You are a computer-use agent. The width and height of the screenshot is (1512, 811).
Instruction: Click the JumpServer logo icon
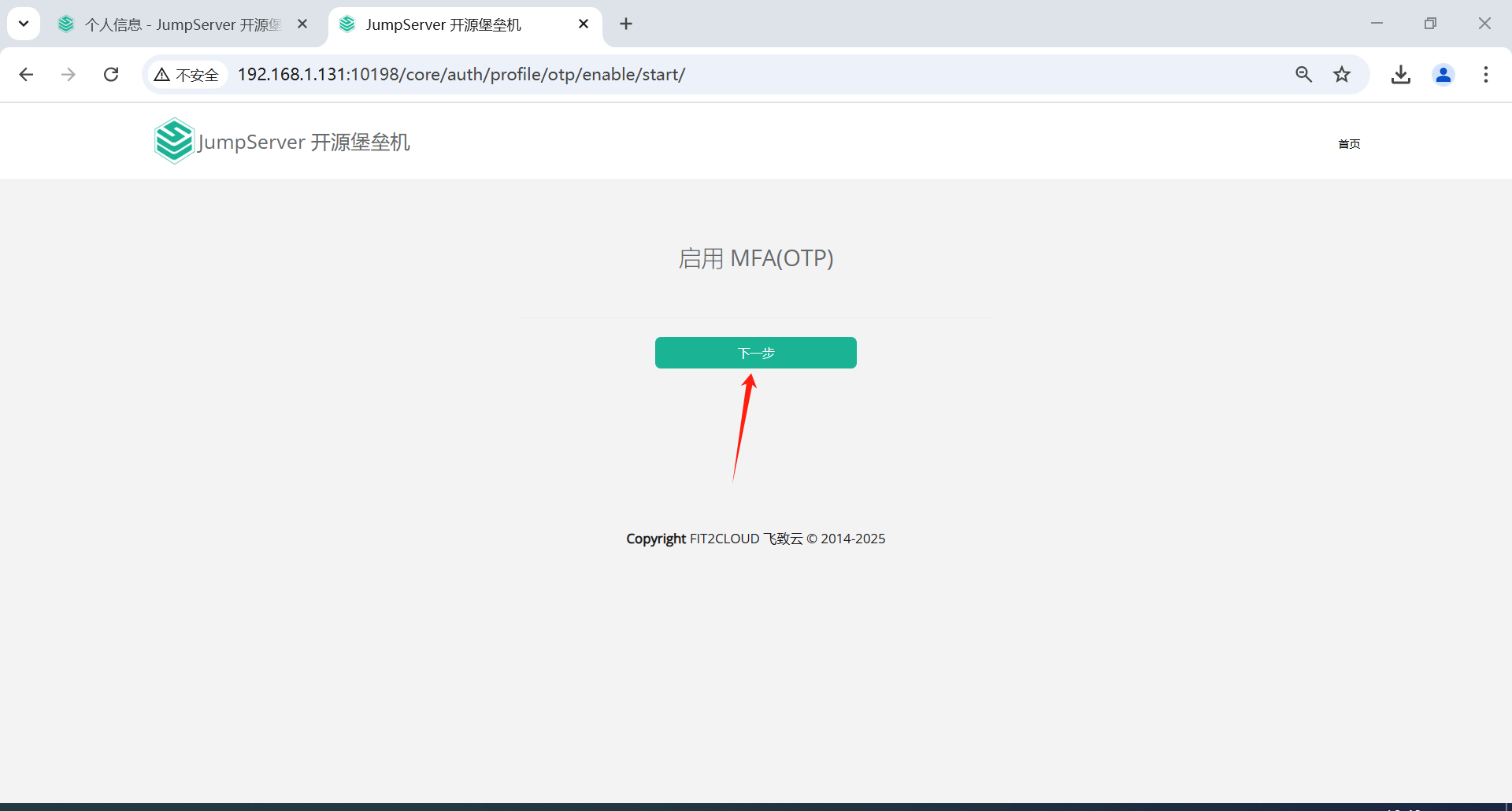pos(174,141)
